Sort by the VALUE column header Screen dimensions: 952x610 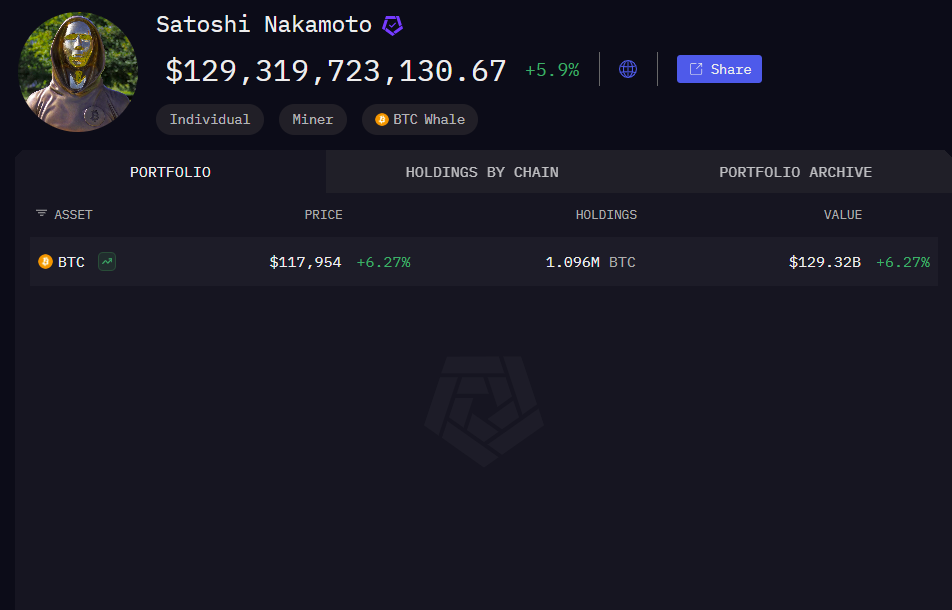point(842,215)
